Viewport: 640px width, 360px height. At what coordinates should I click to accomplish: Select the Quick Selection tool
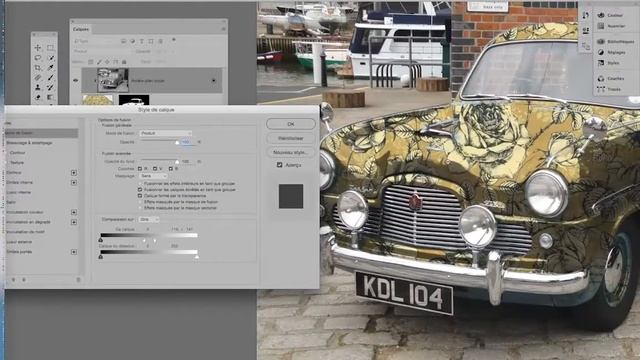coord(50,58)
